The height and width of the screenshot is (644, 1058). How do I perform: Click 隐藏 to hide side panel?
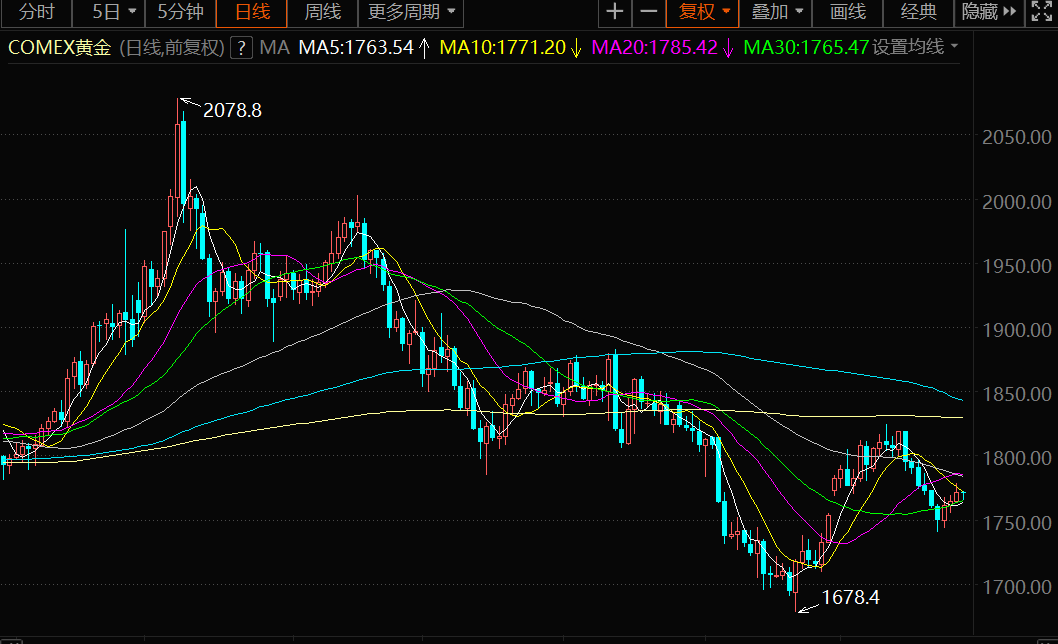pos(989,12)
